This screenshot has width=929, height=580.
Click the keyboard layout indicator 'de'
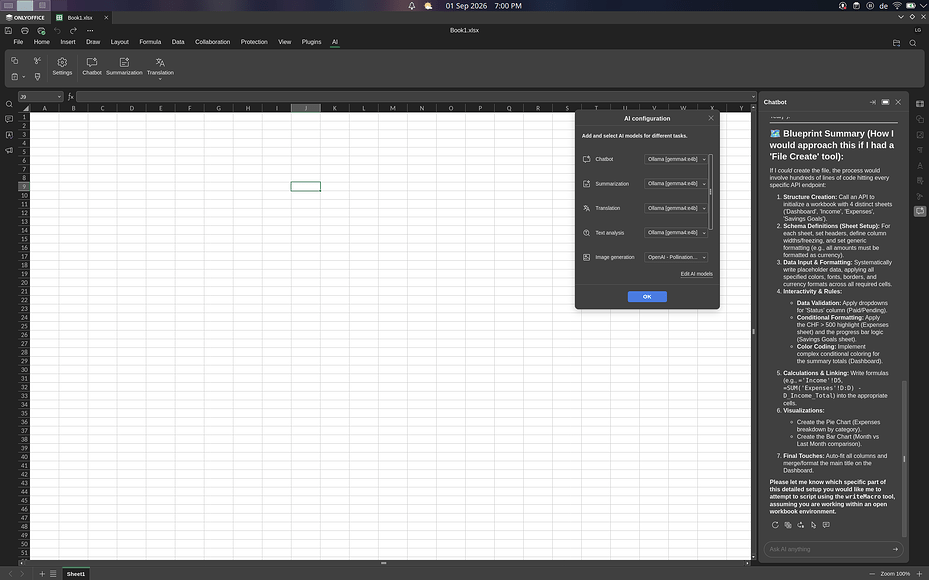tap(883, 6)
